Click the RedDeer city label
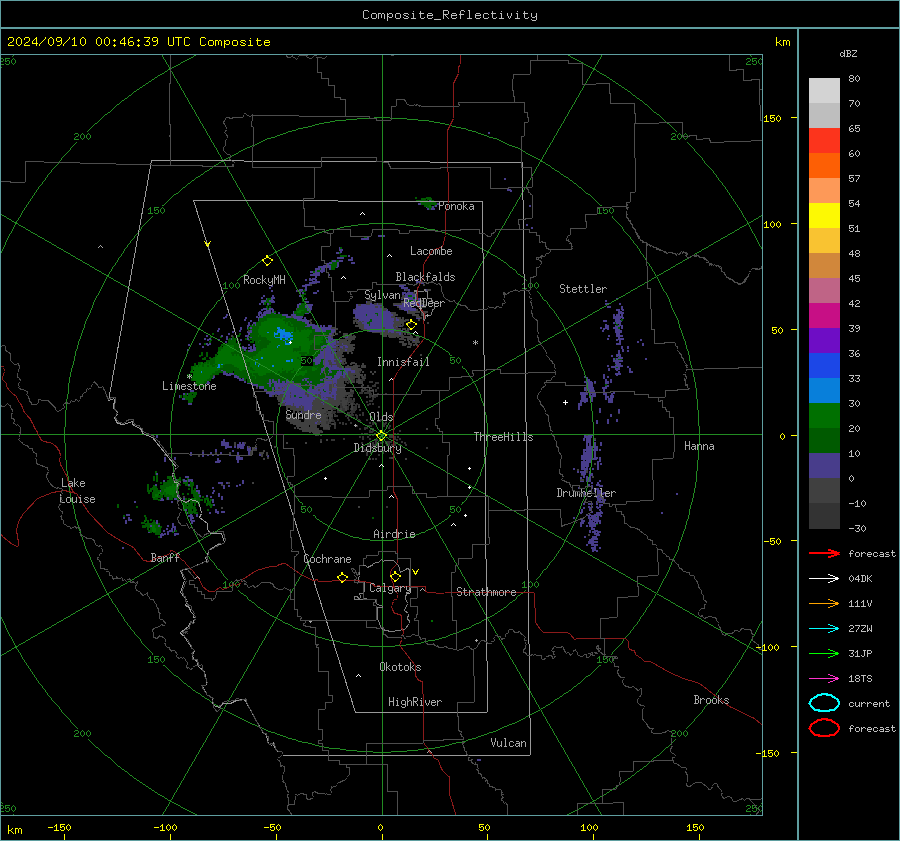 click(x=424, y=303)
